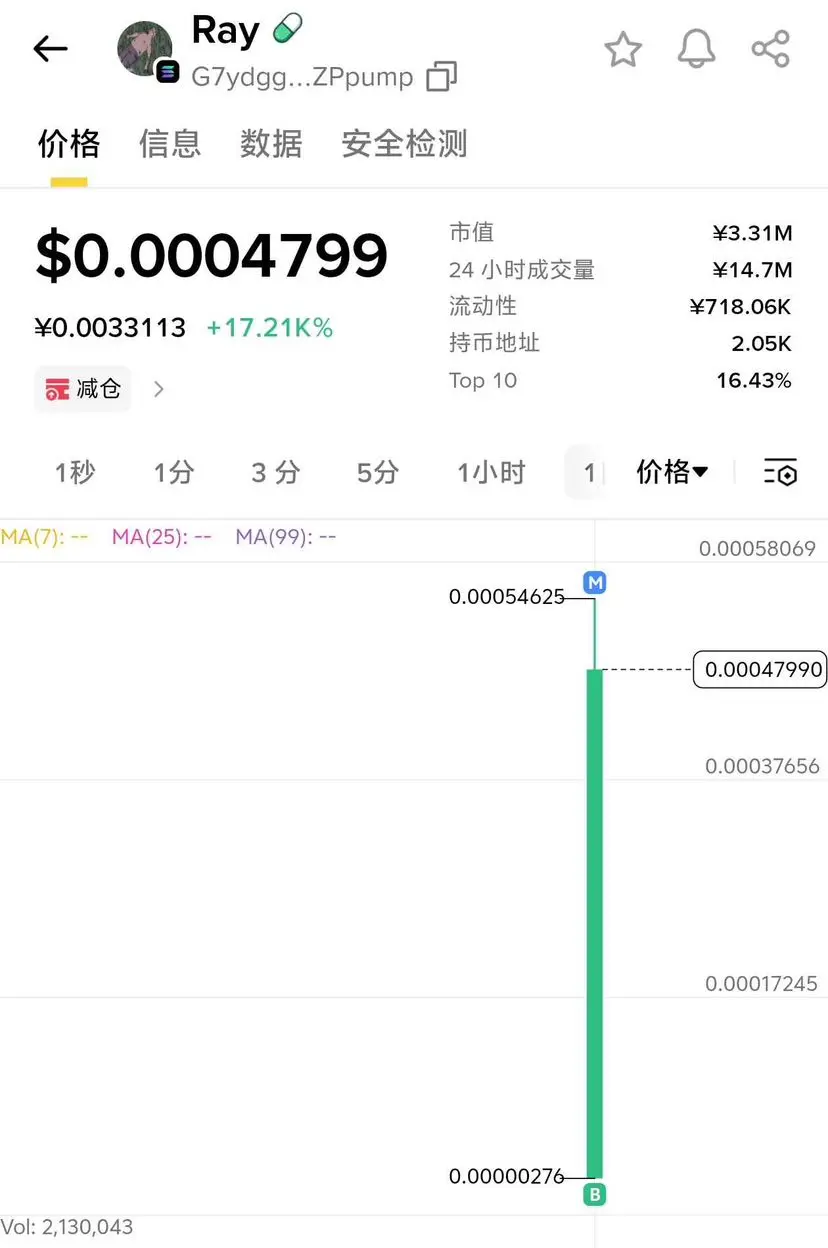Tap the axis label 0.00058069
The image size is (828, 1248).
(757, 548)
